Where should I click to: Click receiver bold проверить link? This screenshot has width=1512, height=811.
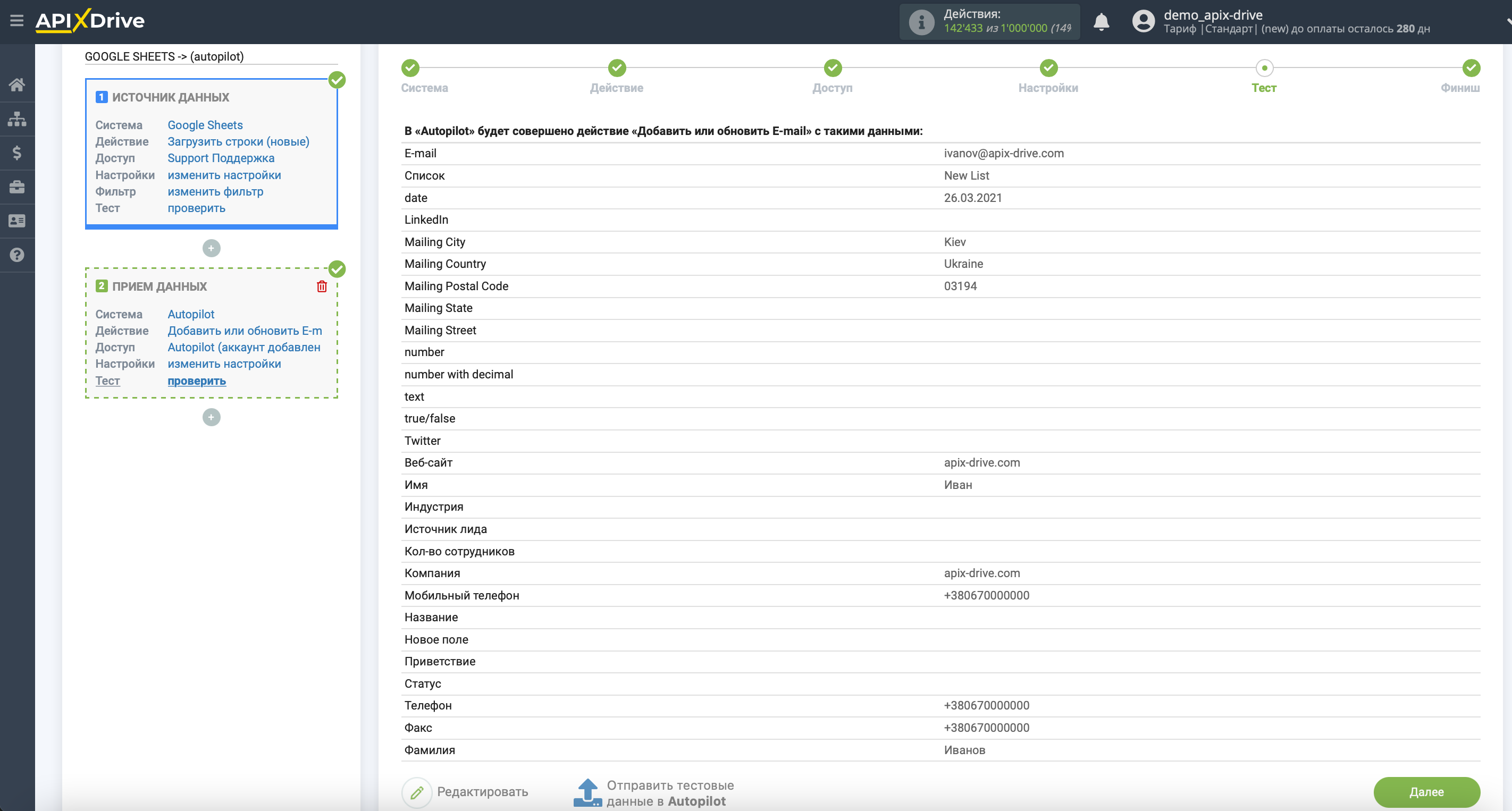pyautogui.click(x=197, y=381)
